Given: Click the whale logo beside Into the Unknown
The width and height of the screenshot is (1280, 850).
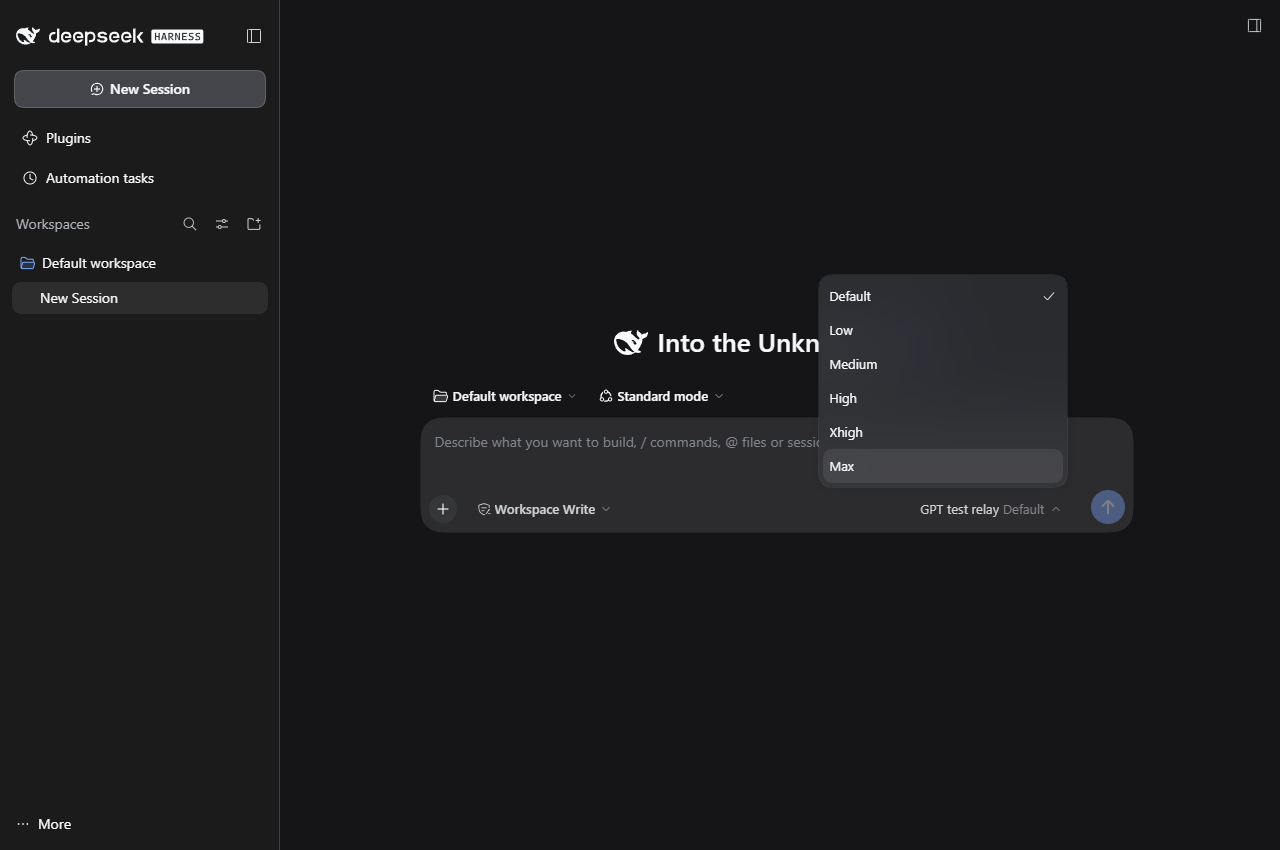Looking at the screenshot, I should (631, 343).
